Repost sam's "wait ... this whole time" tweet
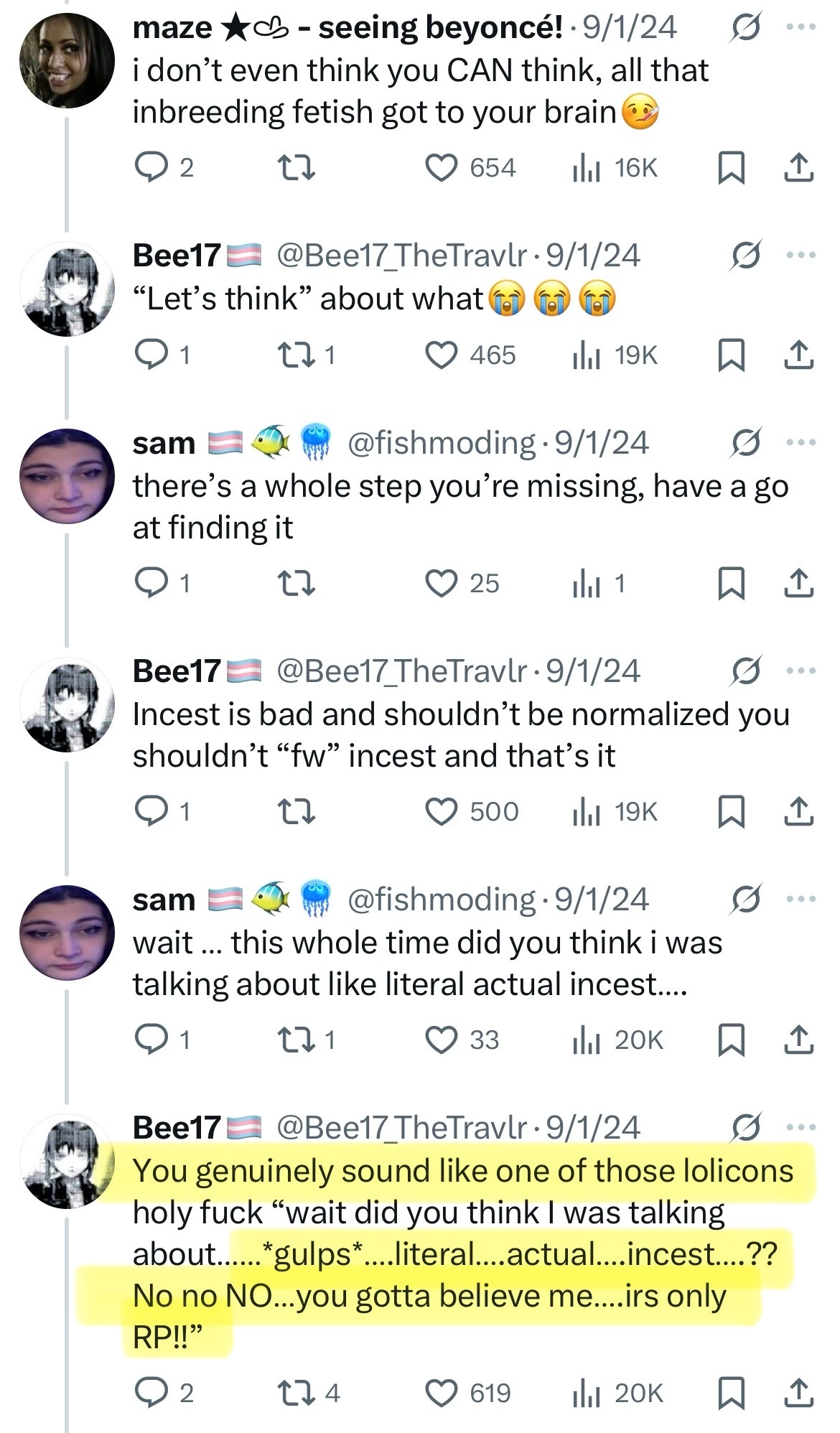 click(295, 1040)
